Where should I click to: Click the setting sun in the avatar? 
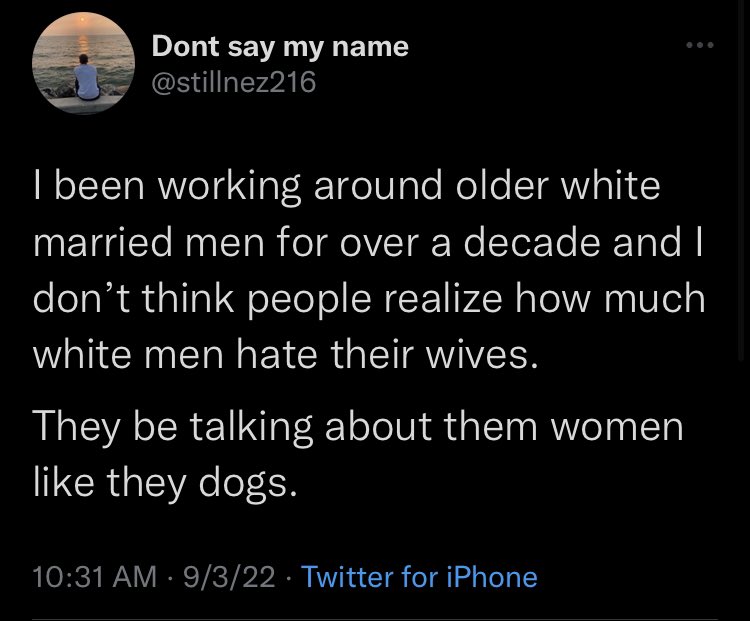coord(84,21)
